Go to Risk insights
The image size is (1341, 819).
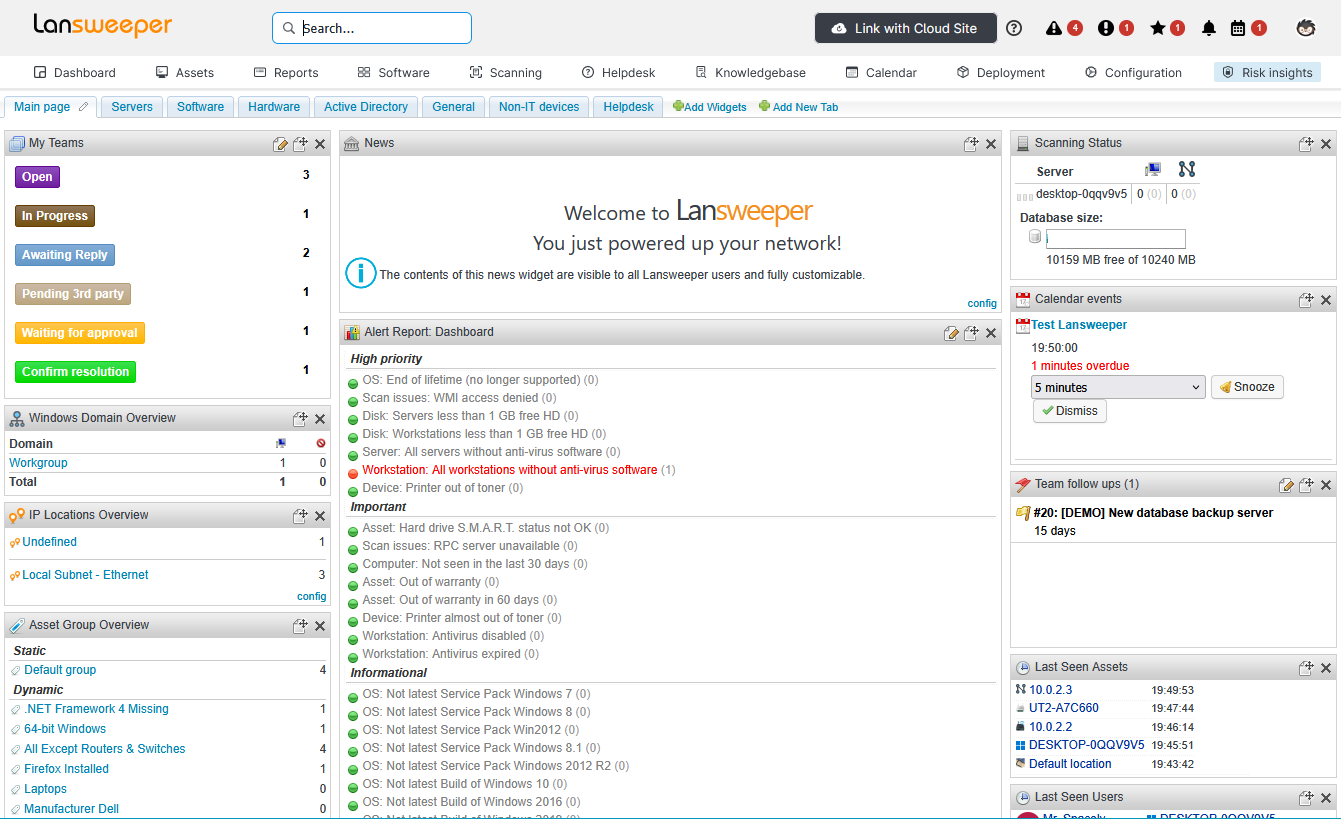[1267, 72]
